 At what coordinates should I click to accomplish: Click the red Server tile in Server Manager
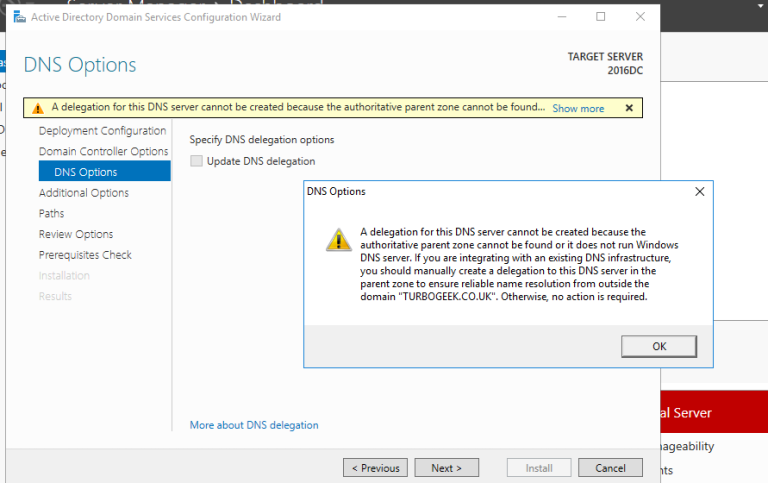click(714, 411)
